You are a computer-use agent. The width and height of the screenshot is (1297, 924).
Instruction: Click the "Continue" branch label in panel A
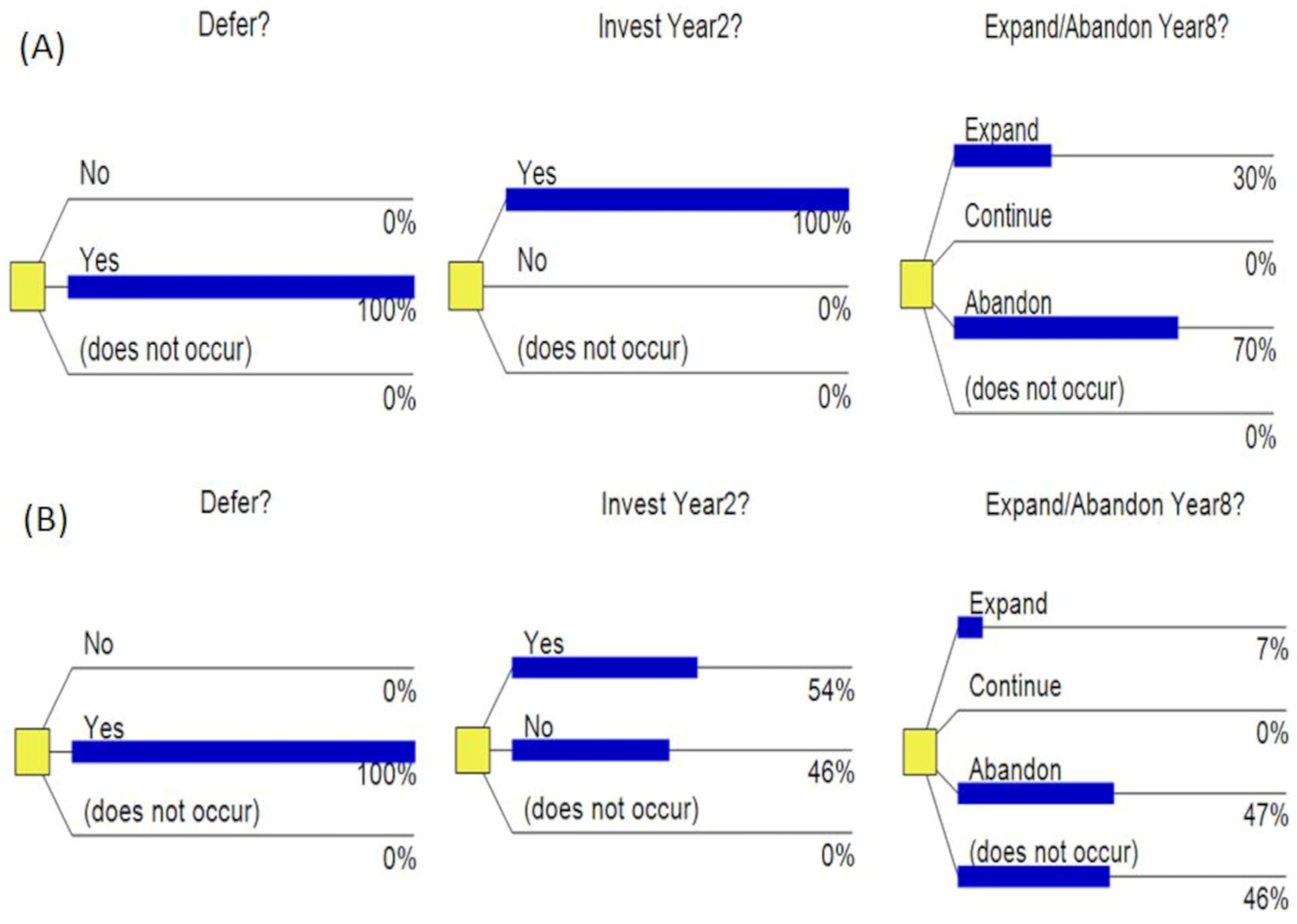coord(1008,216)
